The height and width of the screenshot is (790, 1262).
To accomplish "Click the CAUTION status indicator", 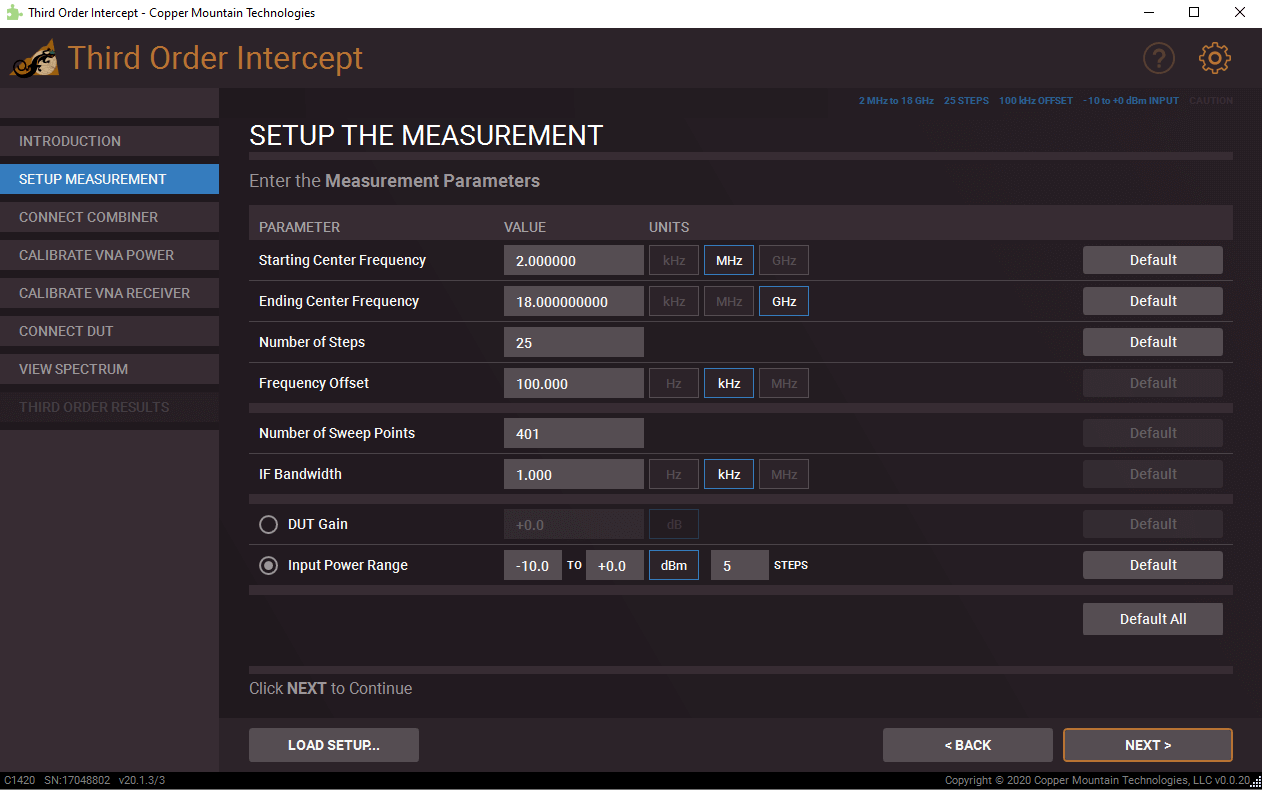I will 1211,100.
